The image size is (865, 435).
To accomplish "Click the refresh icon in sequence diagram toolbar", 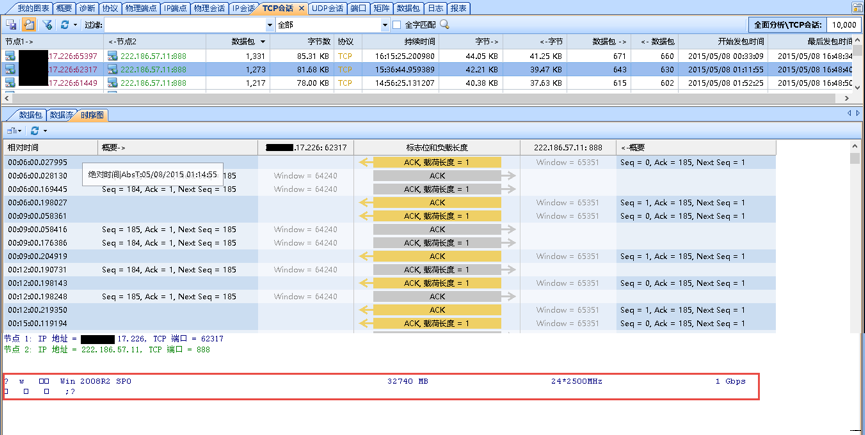I will 34,131.
